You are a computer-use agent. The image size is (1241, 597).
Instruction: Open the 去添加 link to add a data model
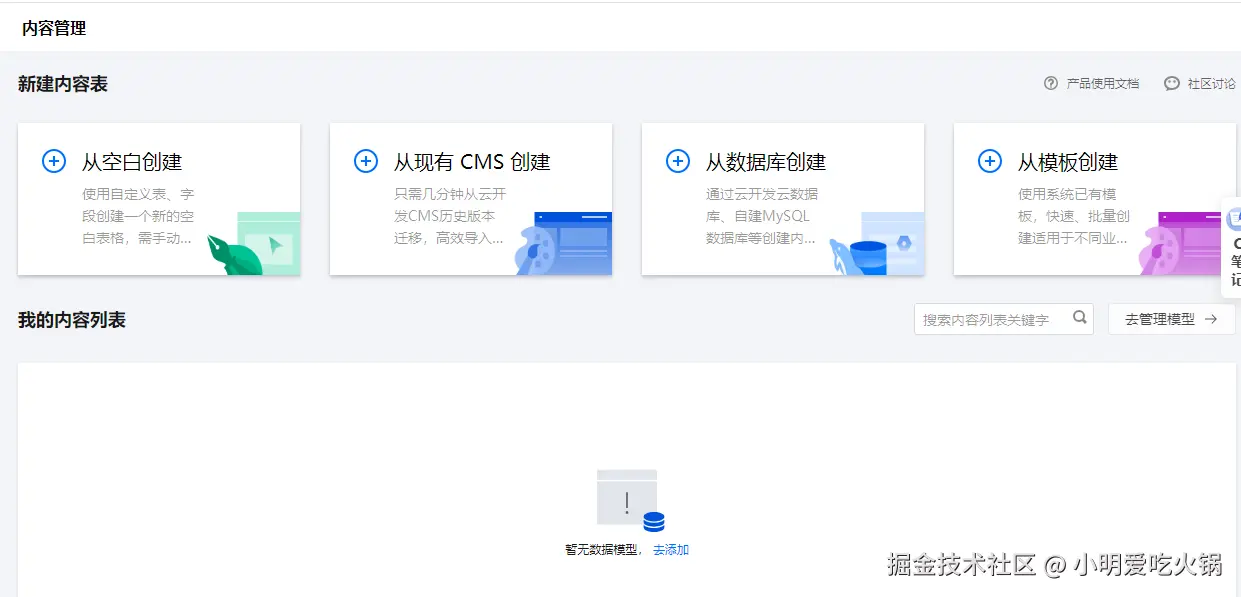click(670, 549)
